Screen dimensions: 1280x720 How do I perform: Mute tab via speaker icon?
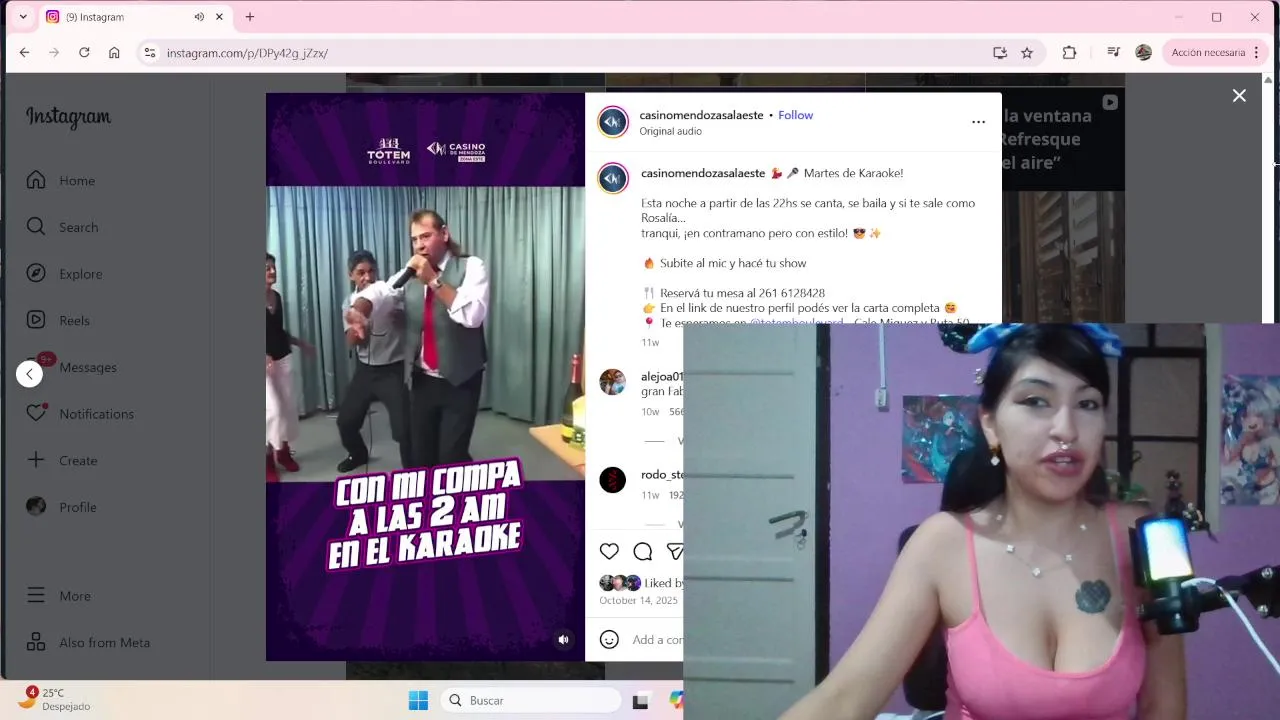click(199, 17)
